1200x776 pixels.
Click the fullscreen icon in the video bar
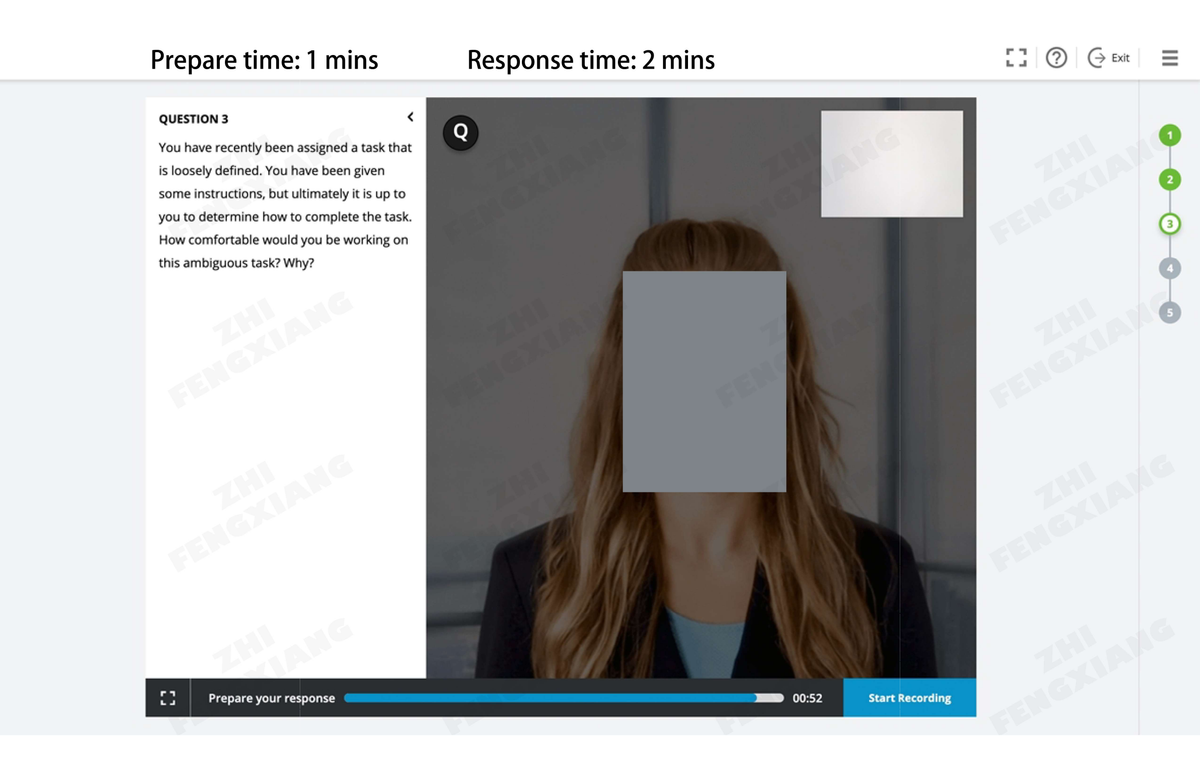pos(168,698)
